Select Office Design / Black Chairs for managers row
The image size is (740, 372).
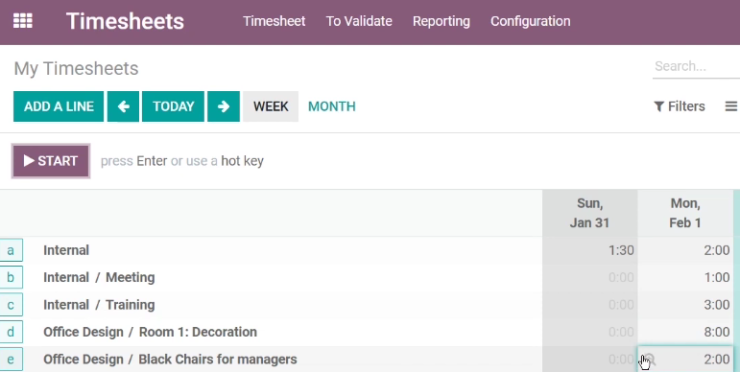pos(170,359)
